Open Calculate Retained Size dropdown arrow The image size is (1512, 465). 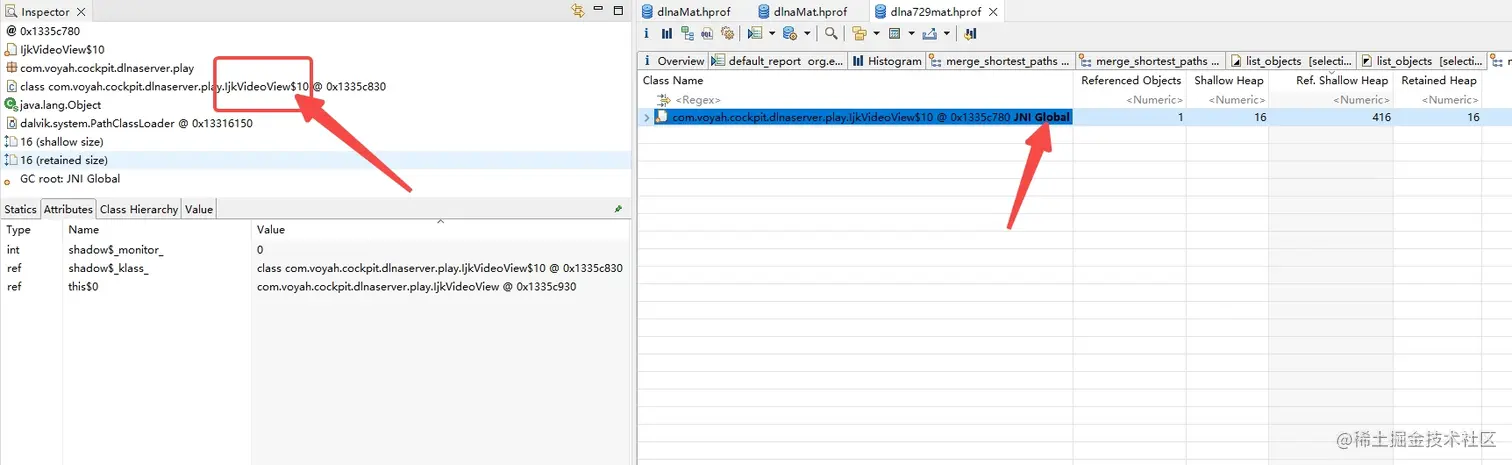911,33
